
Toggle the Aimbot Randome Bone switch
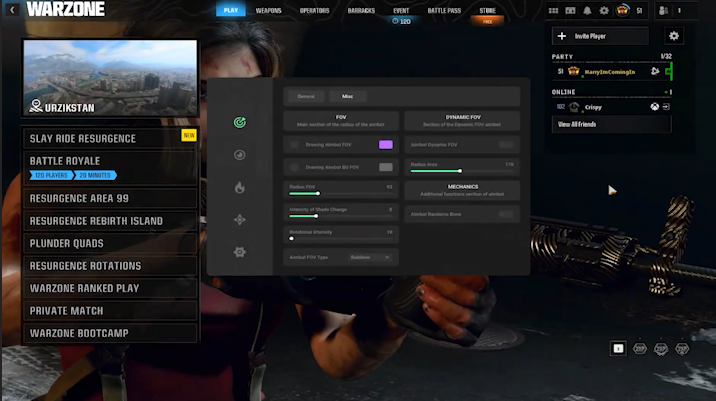click(507, 214)
